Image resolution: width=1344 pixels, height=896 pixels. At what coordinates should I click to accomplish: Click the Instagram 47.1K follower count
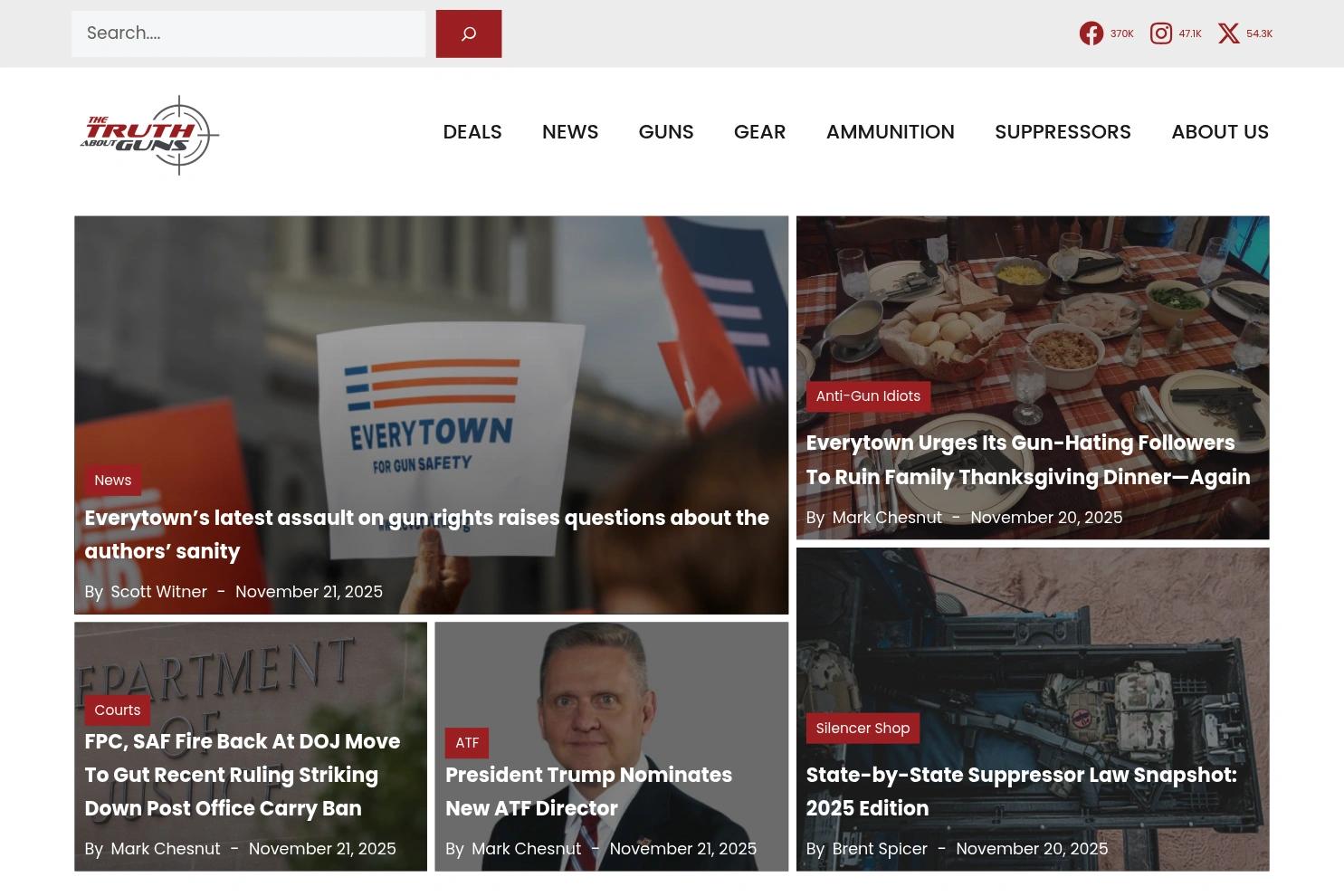[x=1190, y=33]
